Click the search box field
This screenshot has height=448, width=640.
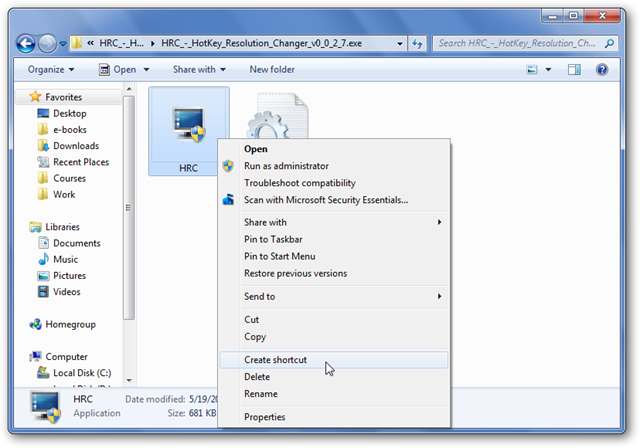[518, 43]
